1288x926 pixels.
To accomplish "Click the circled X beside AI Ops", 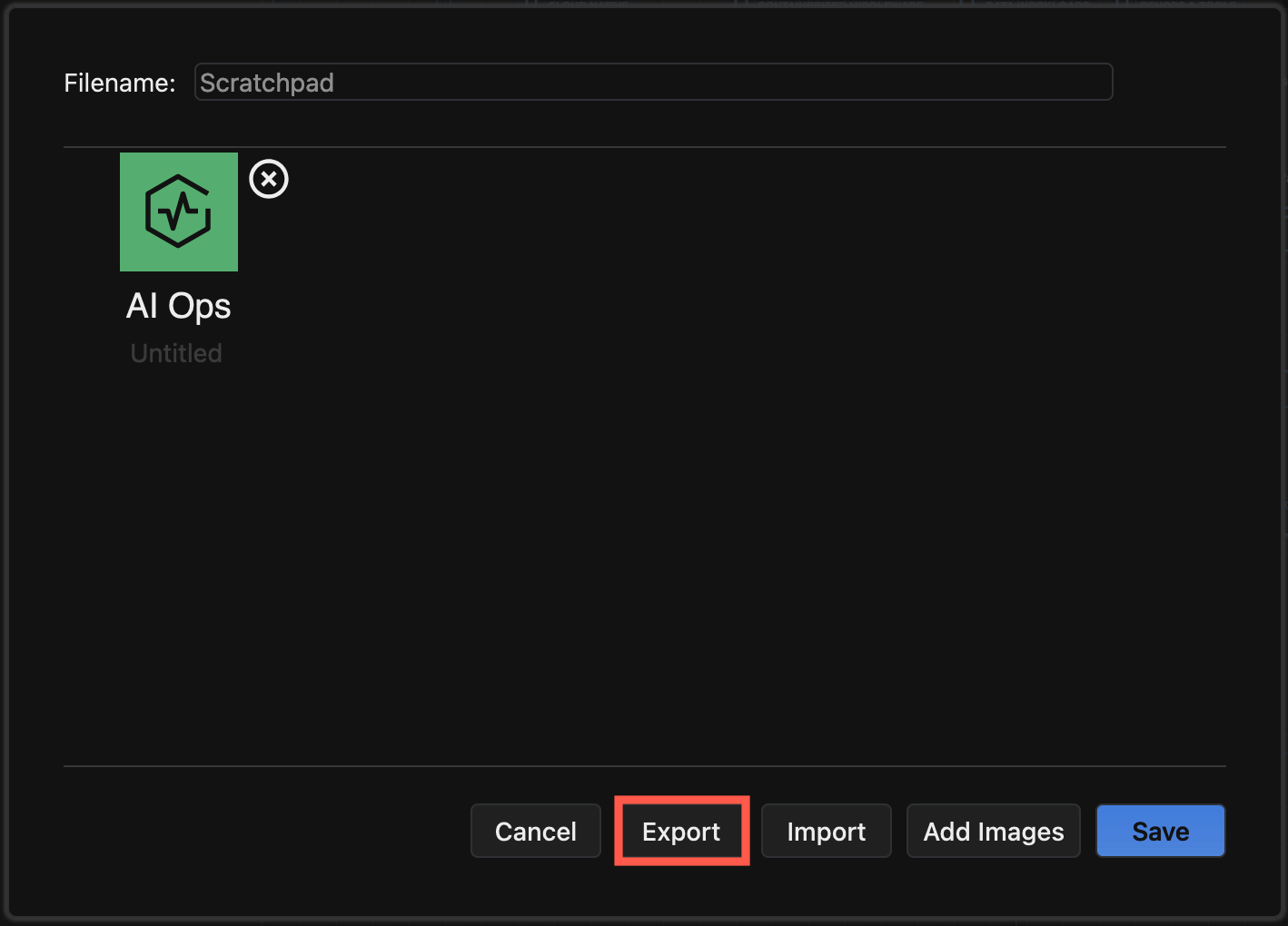I will (269, 179).
